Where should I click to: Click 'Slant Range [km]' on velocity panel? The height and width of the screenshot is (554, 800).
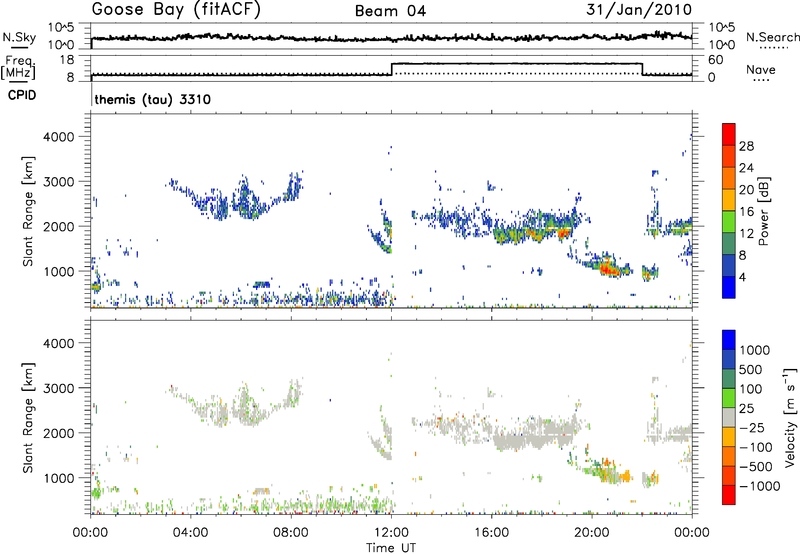(x=28, y=417)
